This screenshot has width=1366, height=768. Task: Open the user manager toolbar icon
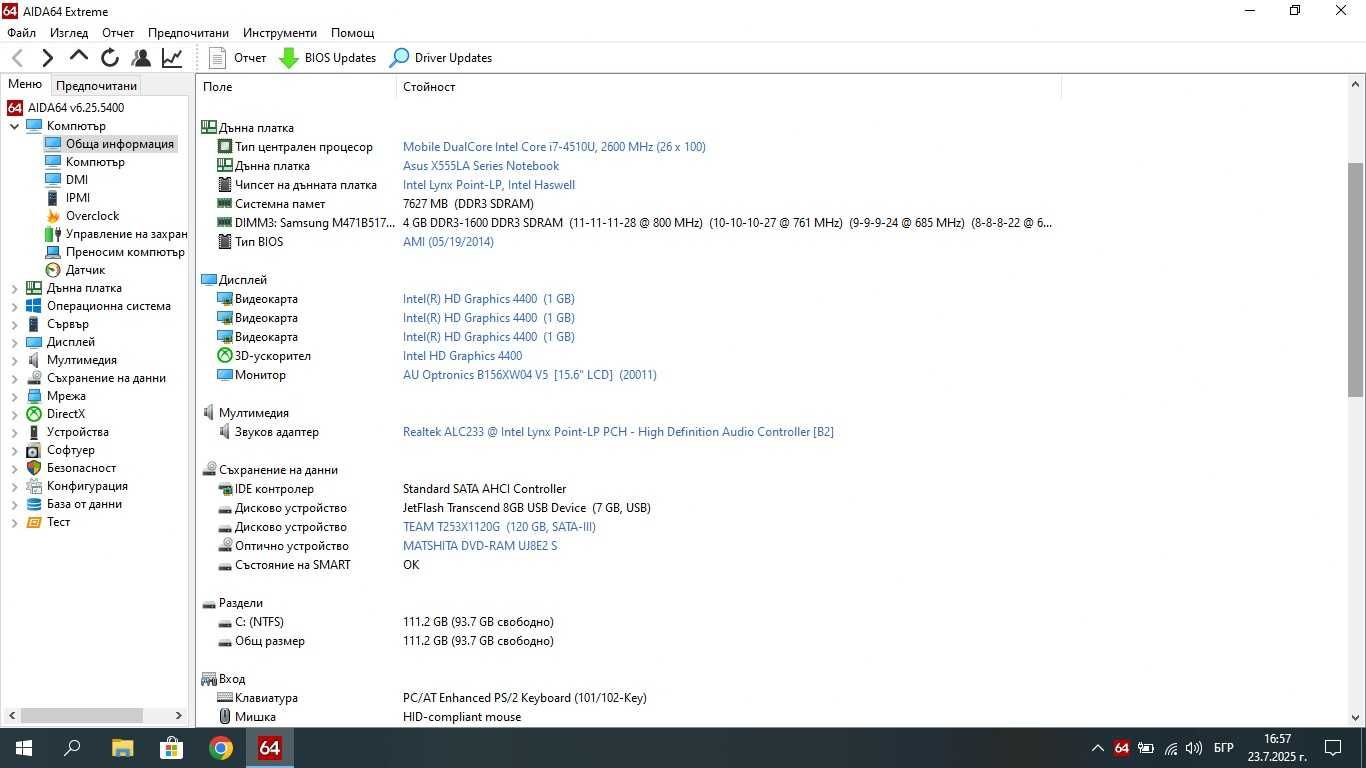(x=141, y=58)
